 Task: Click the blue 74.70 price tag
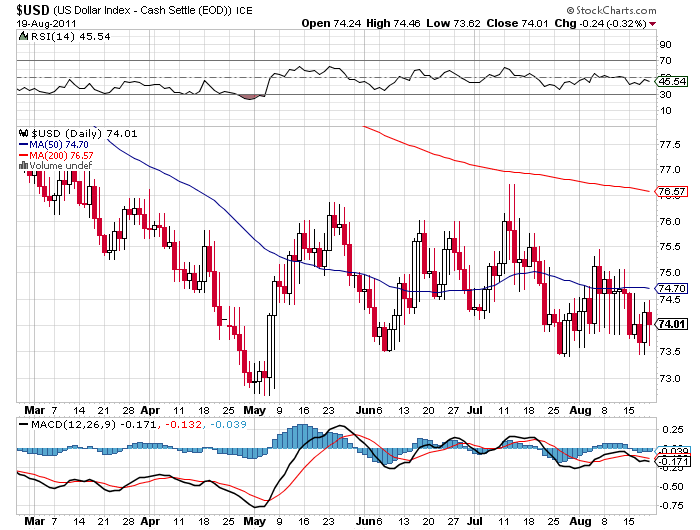point(668,288)
